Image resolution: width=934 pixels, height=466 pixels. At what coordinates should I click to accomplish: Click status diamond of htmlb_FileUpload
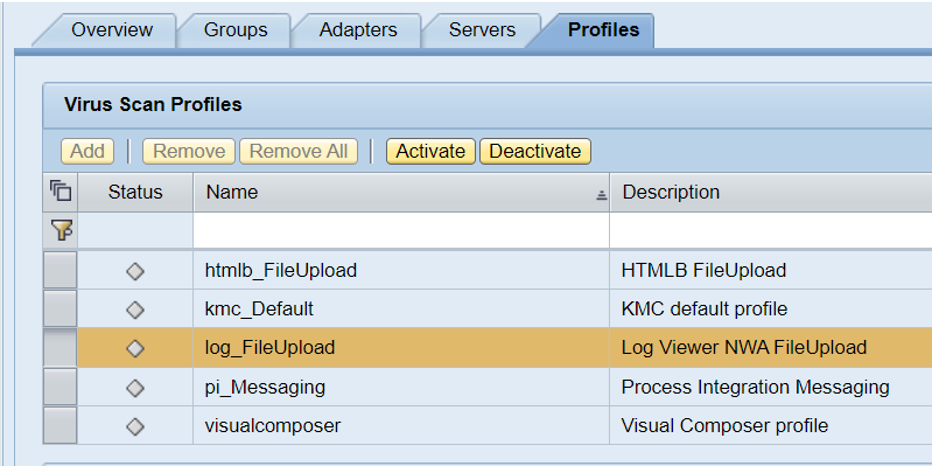coord(135,271)
